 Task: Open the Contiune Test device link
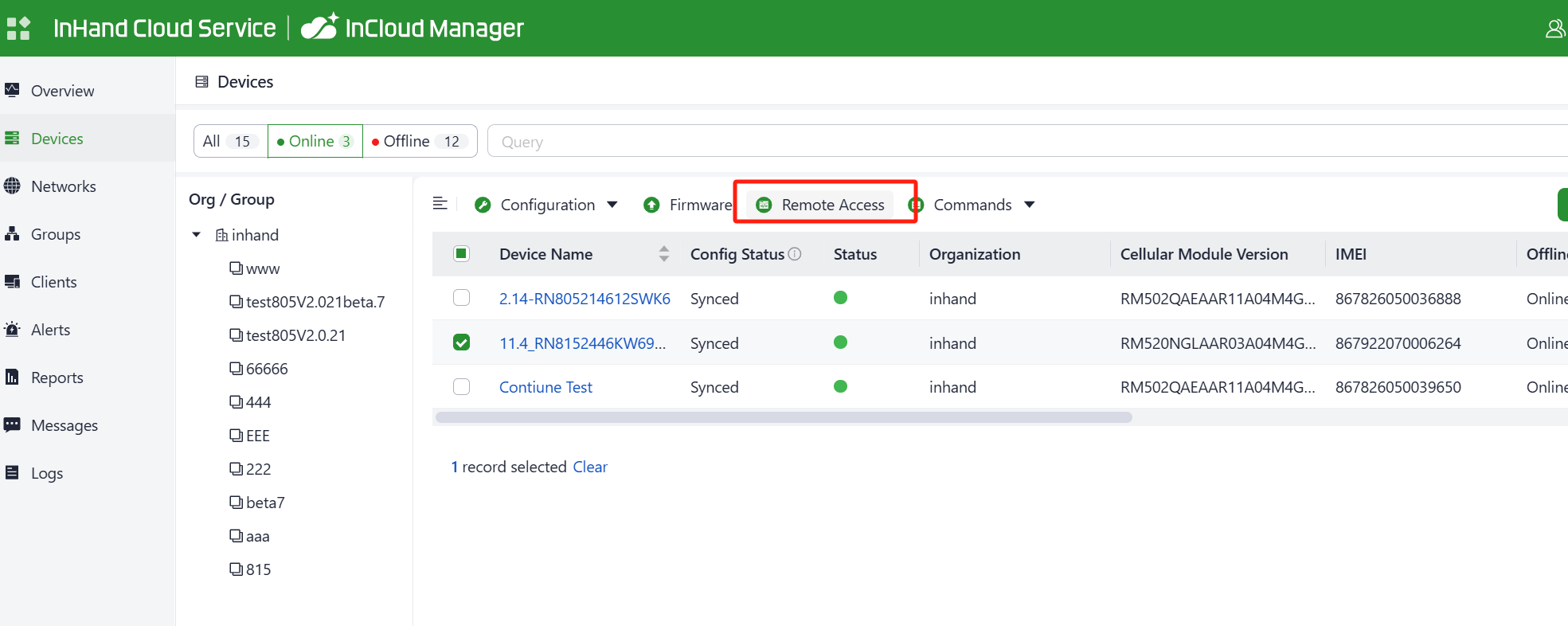click(x=545, y=387)
